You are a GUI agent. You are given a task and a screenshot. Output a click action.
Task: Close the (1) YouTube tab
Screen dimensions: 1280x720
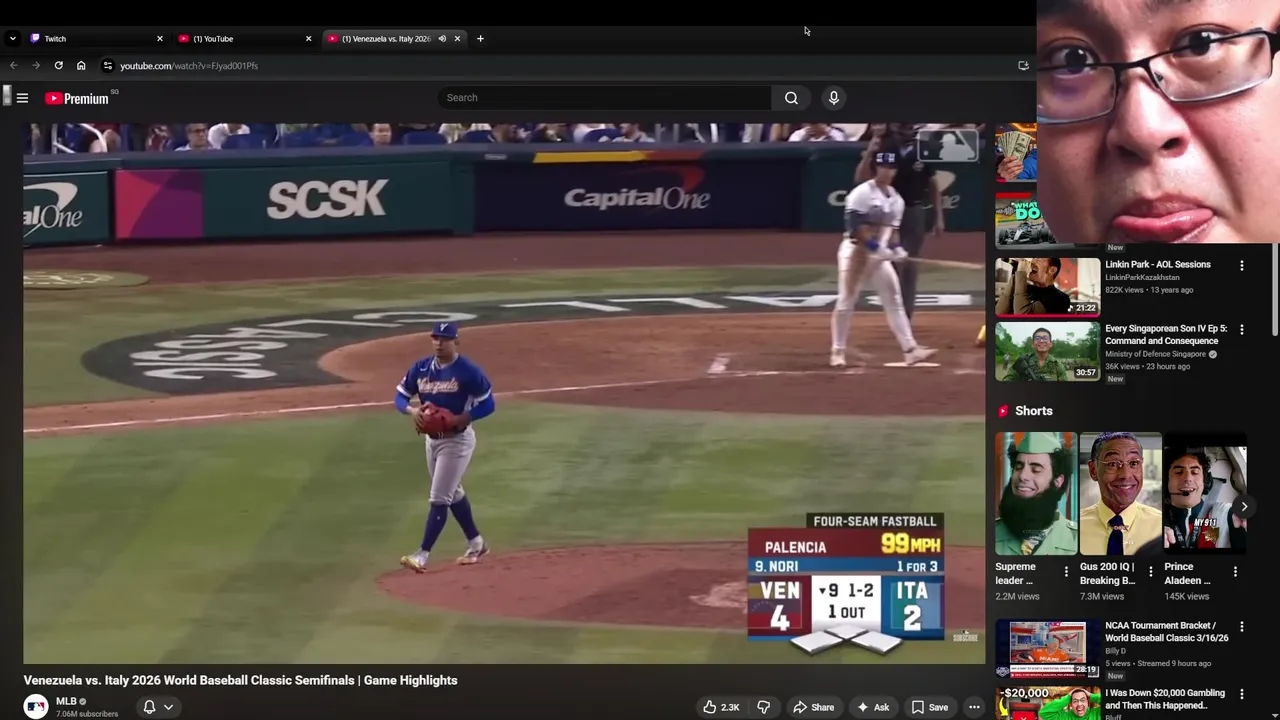[x=308, y=39]
